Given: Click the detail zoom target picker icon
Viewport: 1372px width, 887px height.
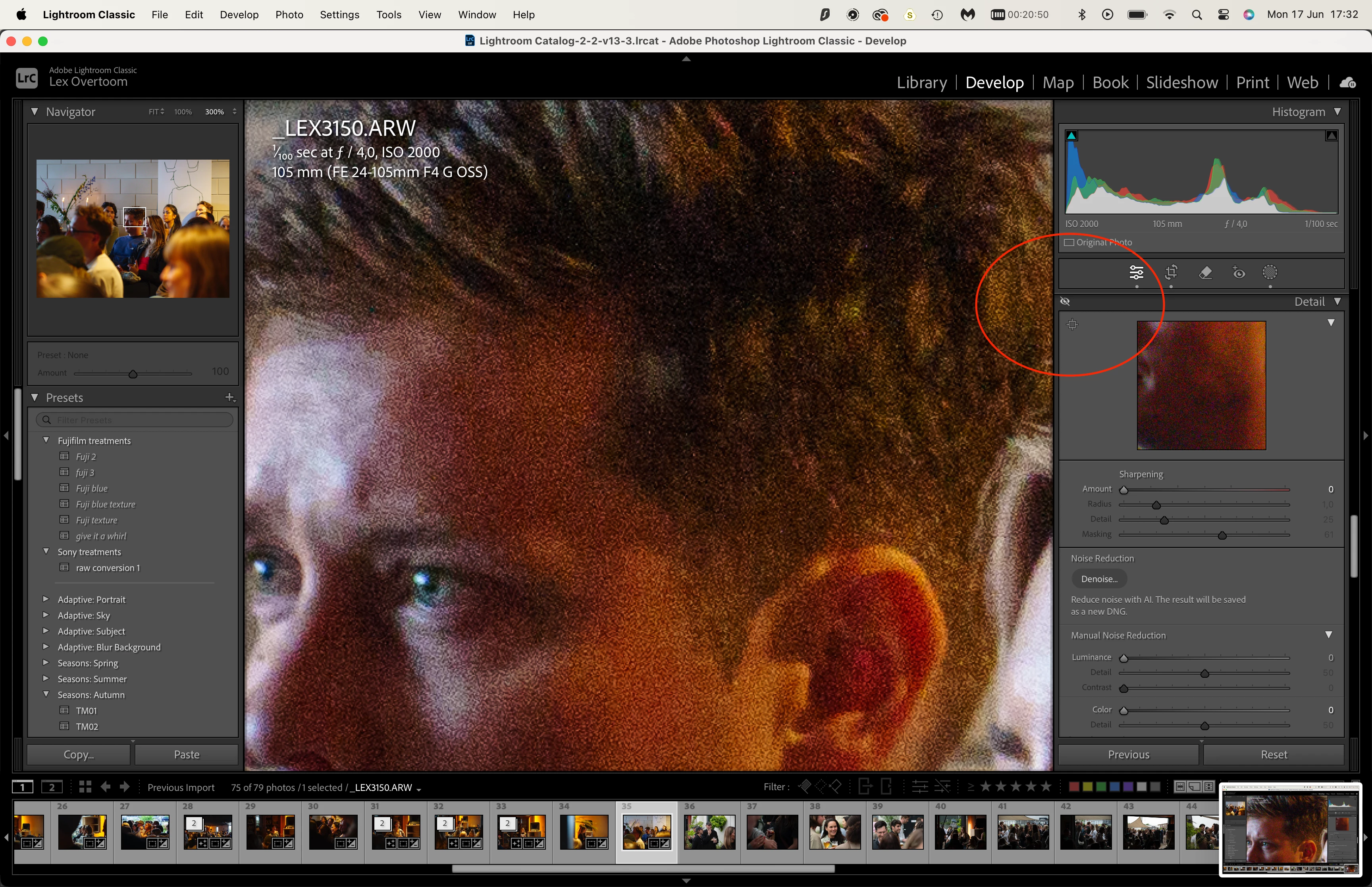Looking at the screenshot, I should [1072, 324].
